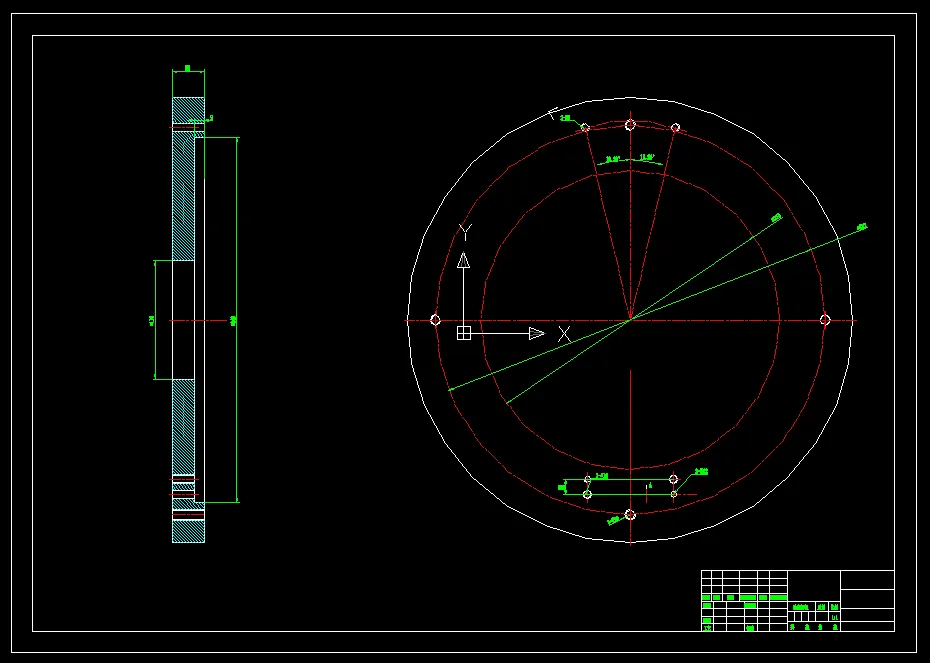Click the top-right cell of the title block
This screenshot has width=930, height=663.
point(867,580)
